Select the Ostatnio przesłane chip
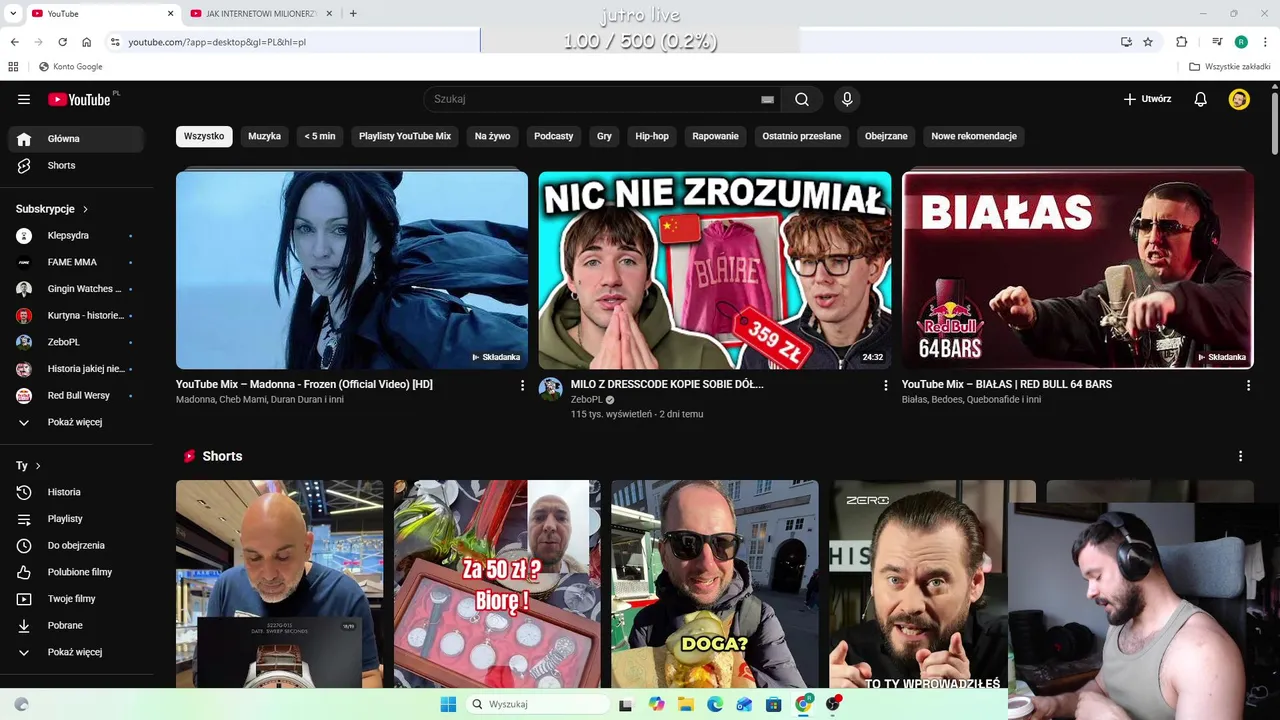This screenshot has width=1280, height=720. (802, 136)
